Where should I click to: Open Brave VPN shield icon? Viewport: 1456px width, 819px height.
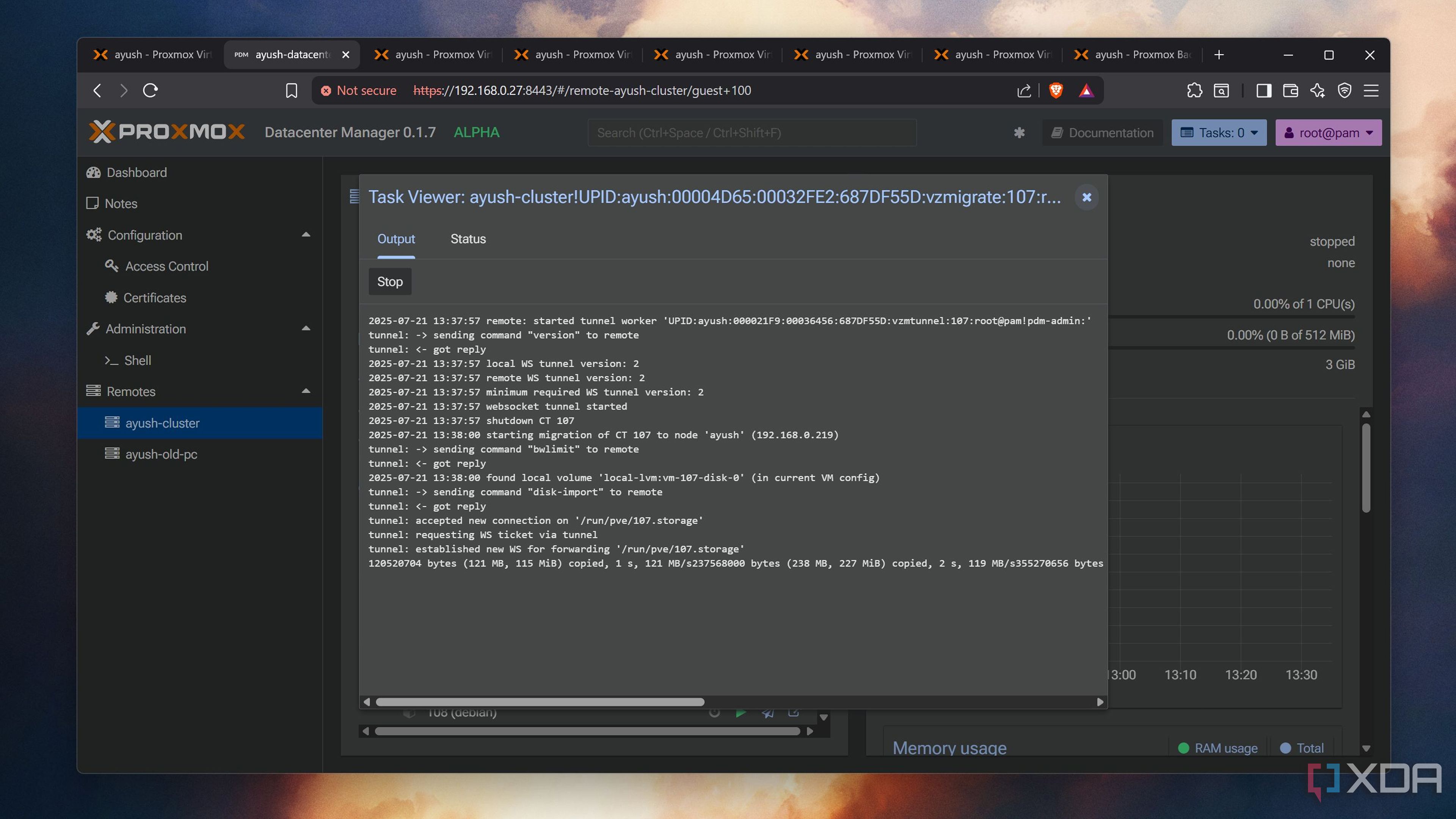(1345, 91)
